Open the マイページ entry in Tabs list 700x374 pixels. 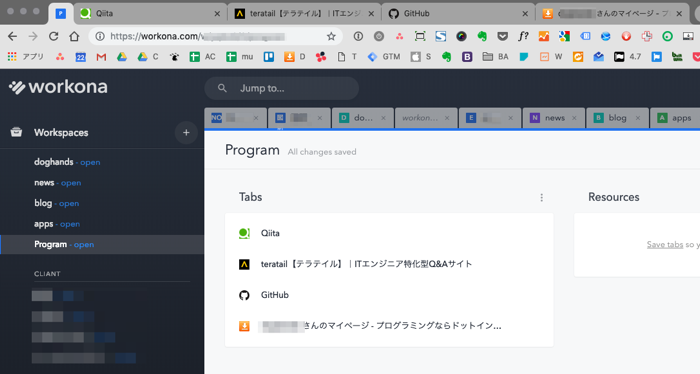pyautogui.click(x=389, y=326)
